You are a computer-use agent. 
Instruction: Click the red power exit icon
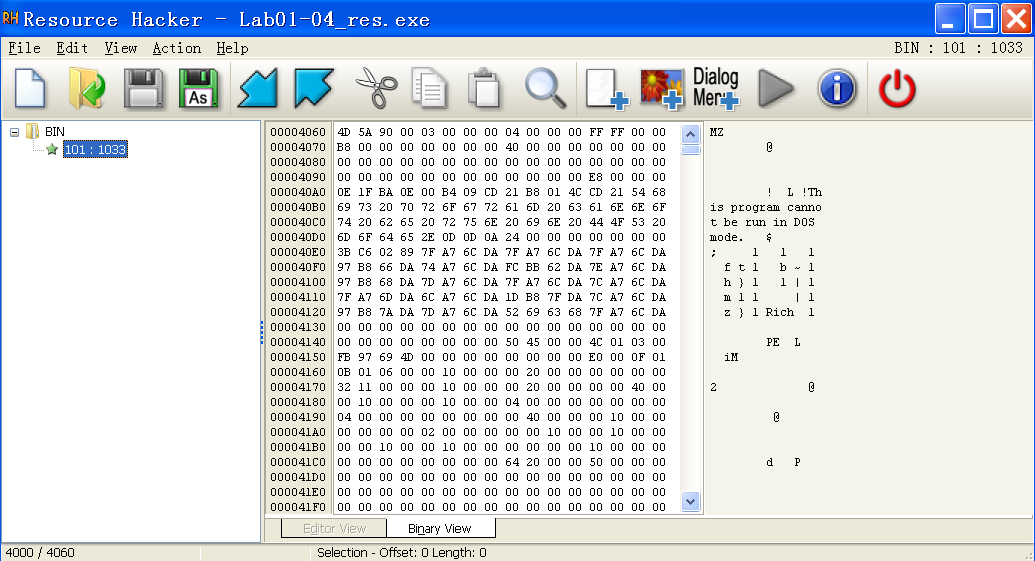[x=897, y=89]
